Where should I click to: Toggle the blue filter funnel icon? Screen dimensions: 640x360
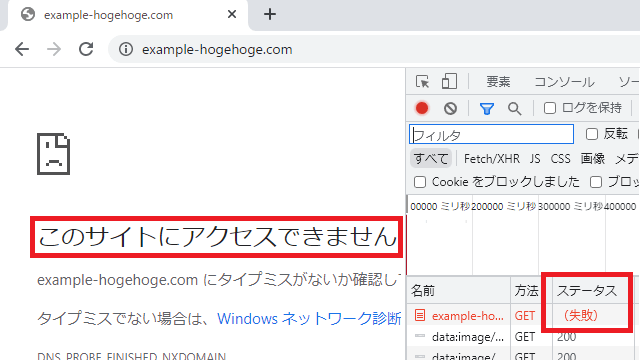tap(487, 109)
